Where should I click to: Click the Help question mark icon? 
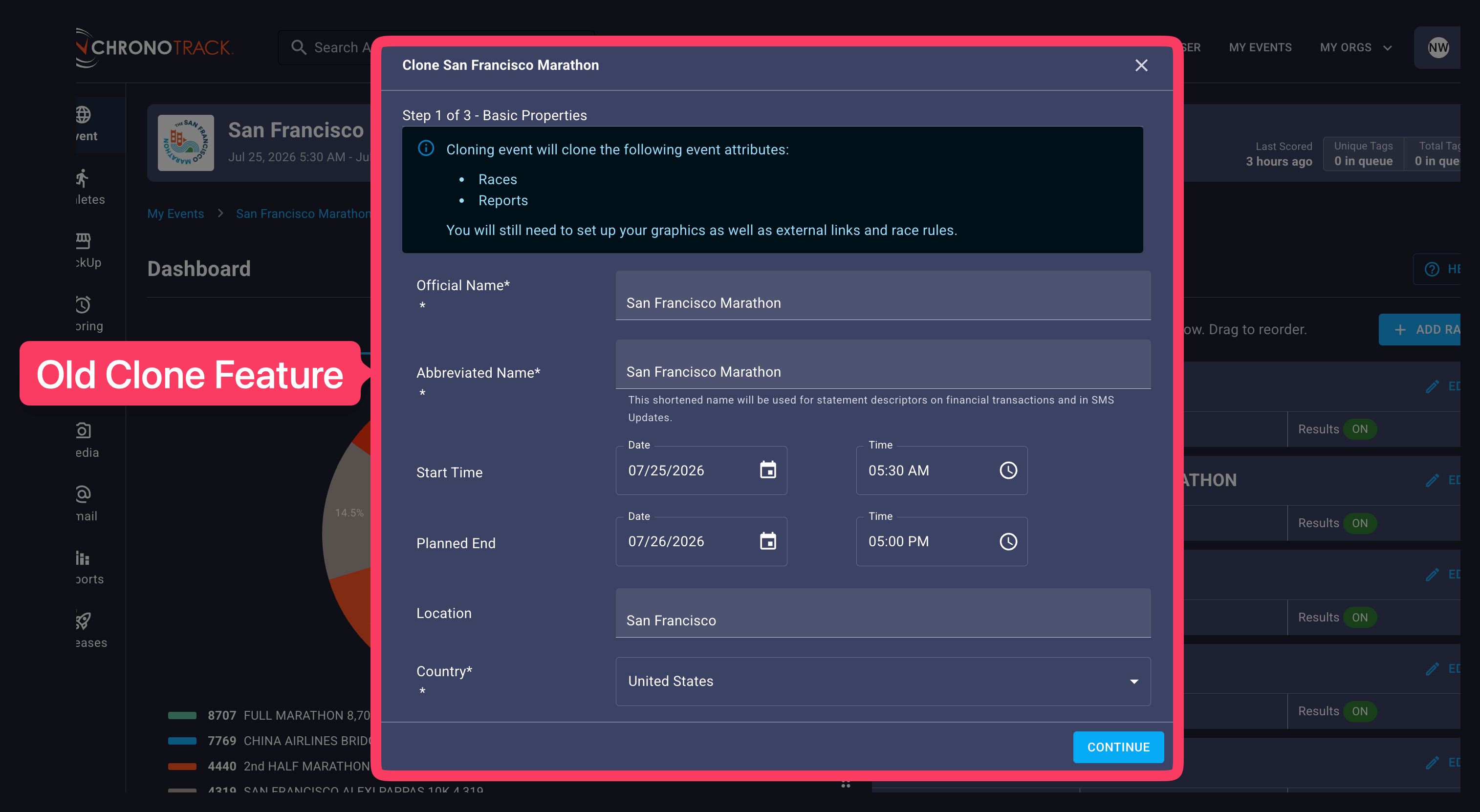pos(1432,269)
